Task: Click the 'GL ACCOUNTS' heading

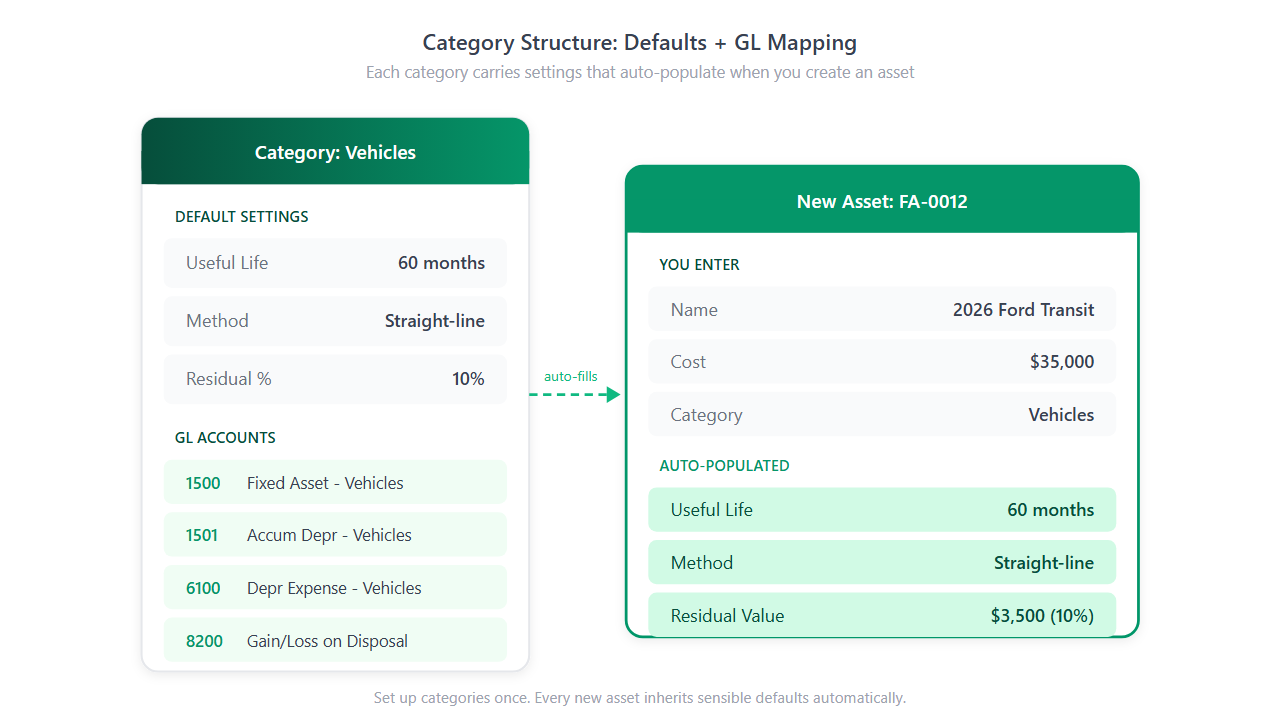Action: point(225,438)
